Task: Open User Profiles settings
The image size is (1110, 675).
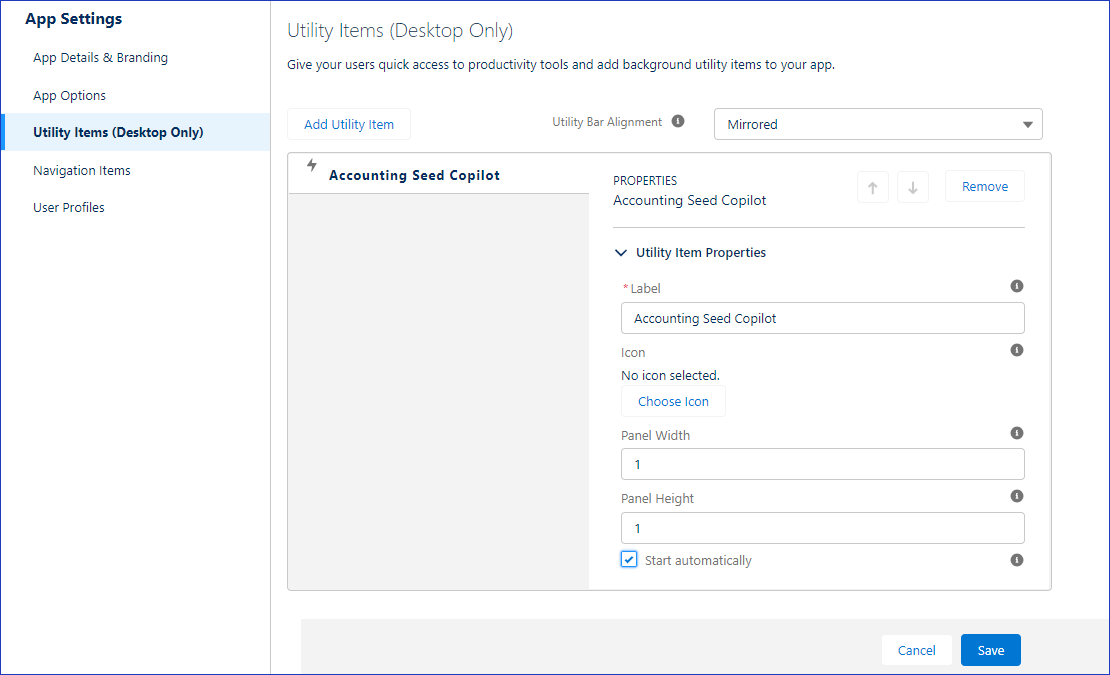Action: click(x=69, y=208)
